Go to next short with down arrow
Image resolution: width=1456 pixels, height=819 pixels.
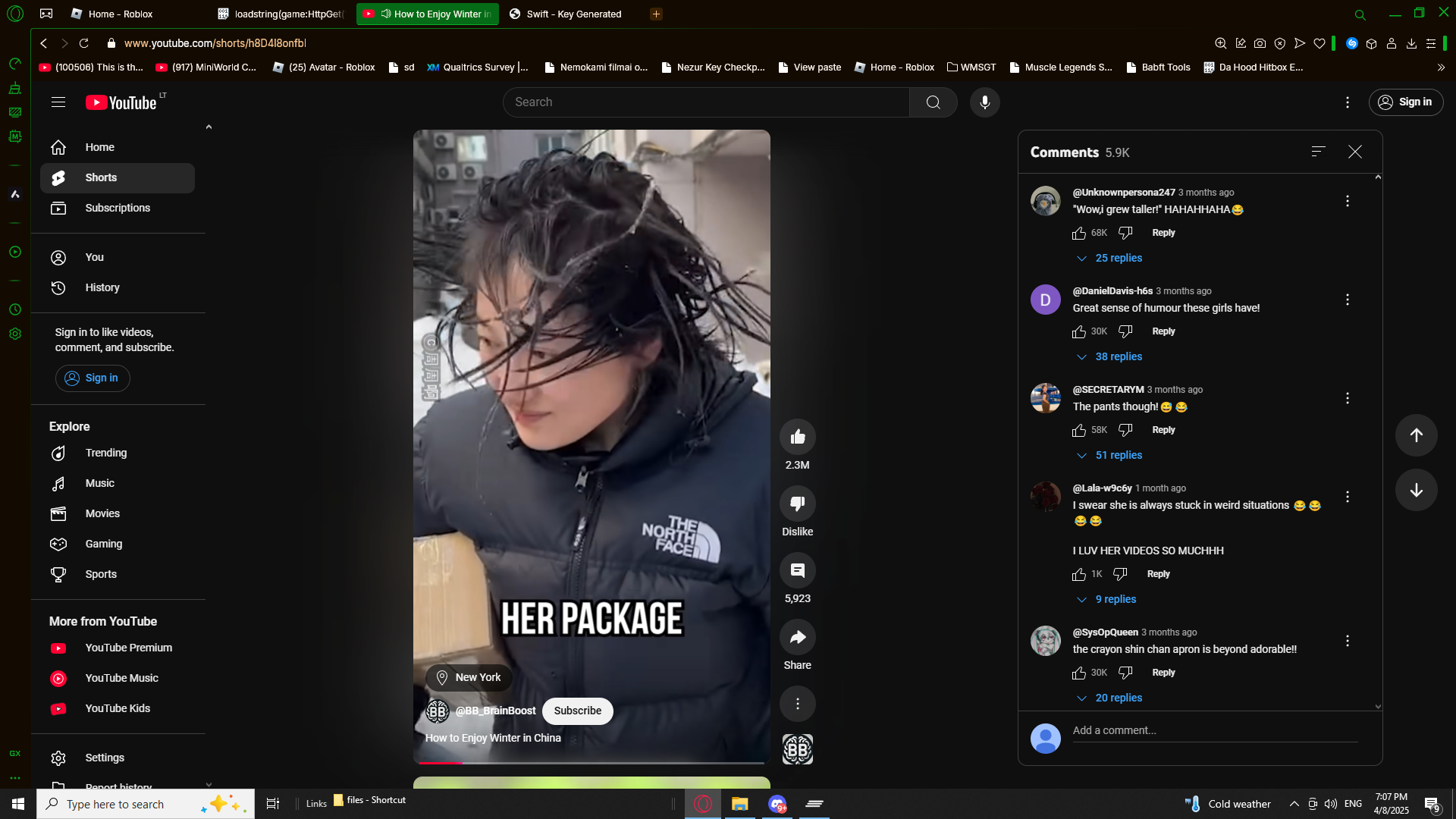pyautogui.click(x=1416, y=491)
